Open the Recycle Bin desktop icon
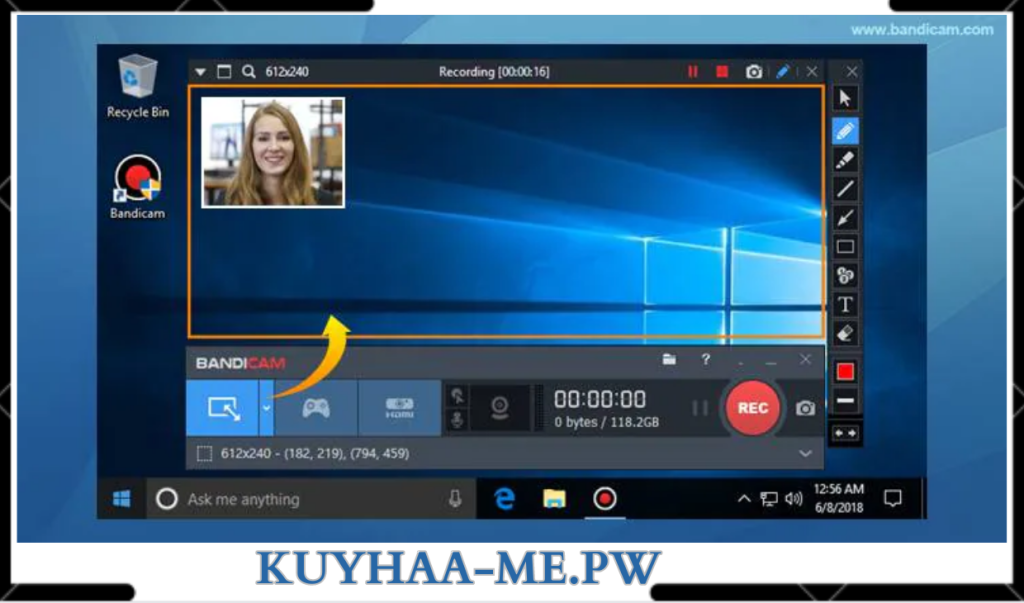The height and width of the screenshot is (603, 1024). [x=138, y=87]
